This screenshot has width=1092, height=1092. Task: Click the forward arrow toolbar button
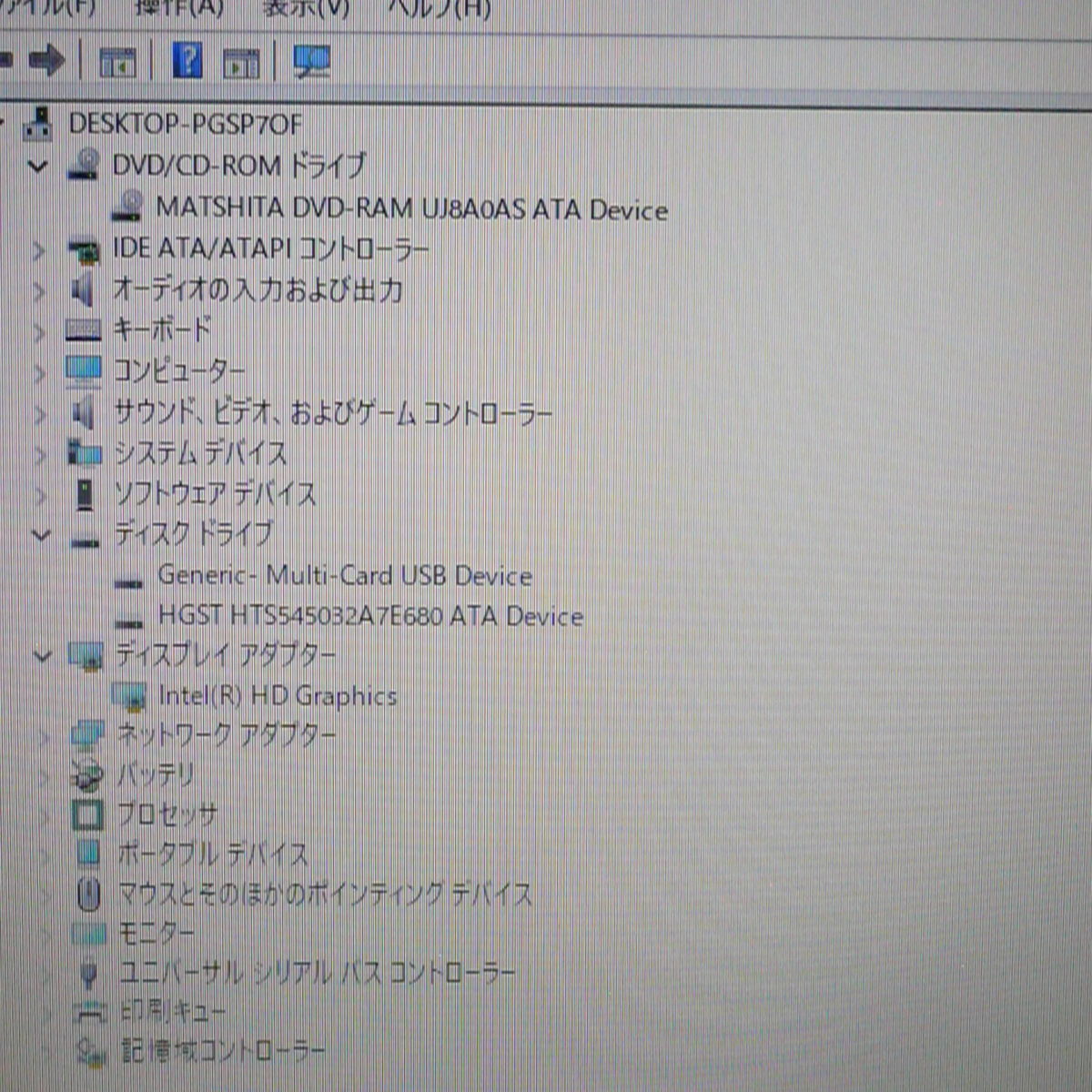[x=46, y=61]
